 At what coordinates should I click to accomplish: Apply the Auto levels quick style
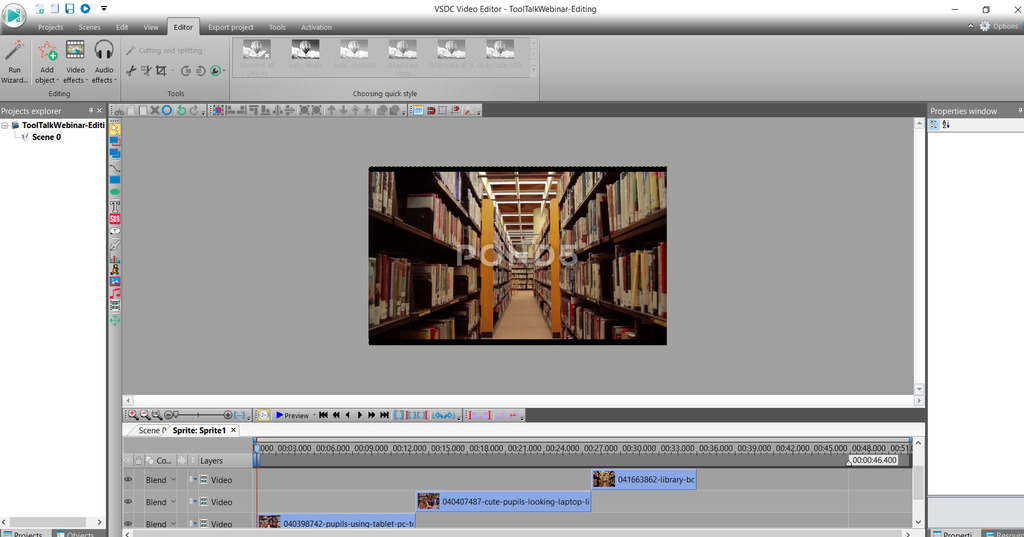tap(305, 56)
